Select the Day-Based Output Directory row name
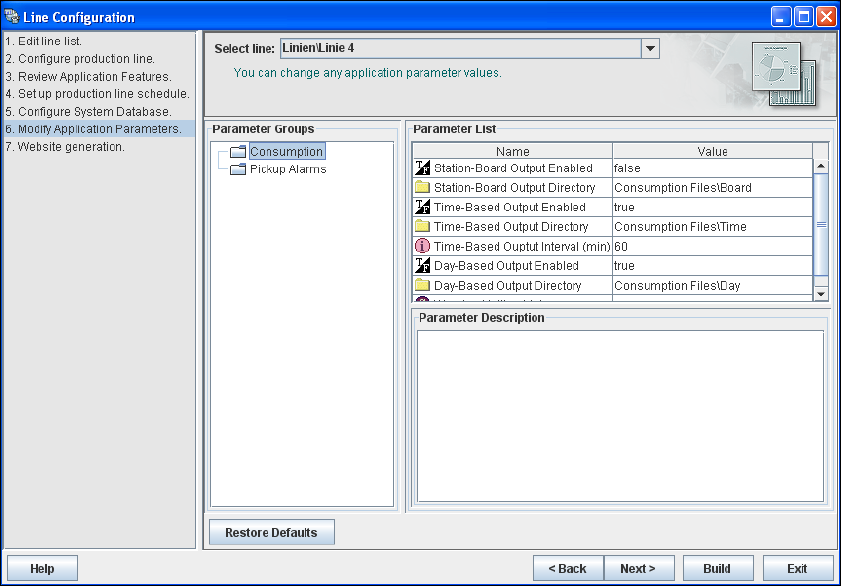841x586 pixels. pos(507,285)
